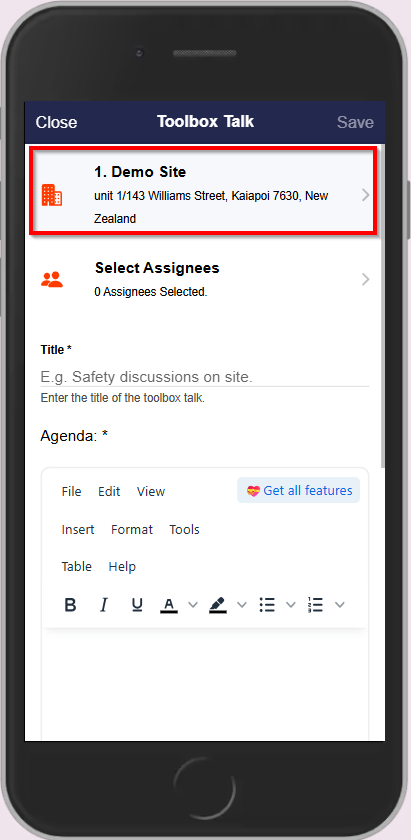Expand numbered list style options
This screenshot has height=840, width=411.
pyautogui.click(x=339, y=605)
